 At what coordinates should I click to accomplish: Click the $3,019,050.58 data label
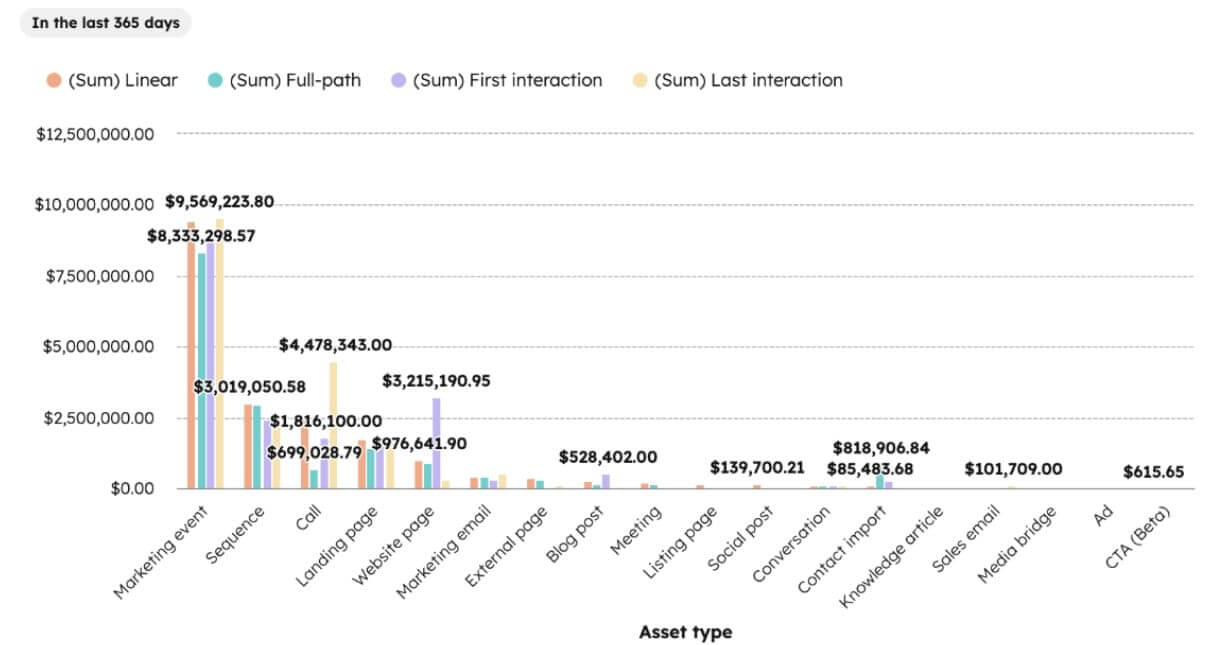tap(250, 386)
